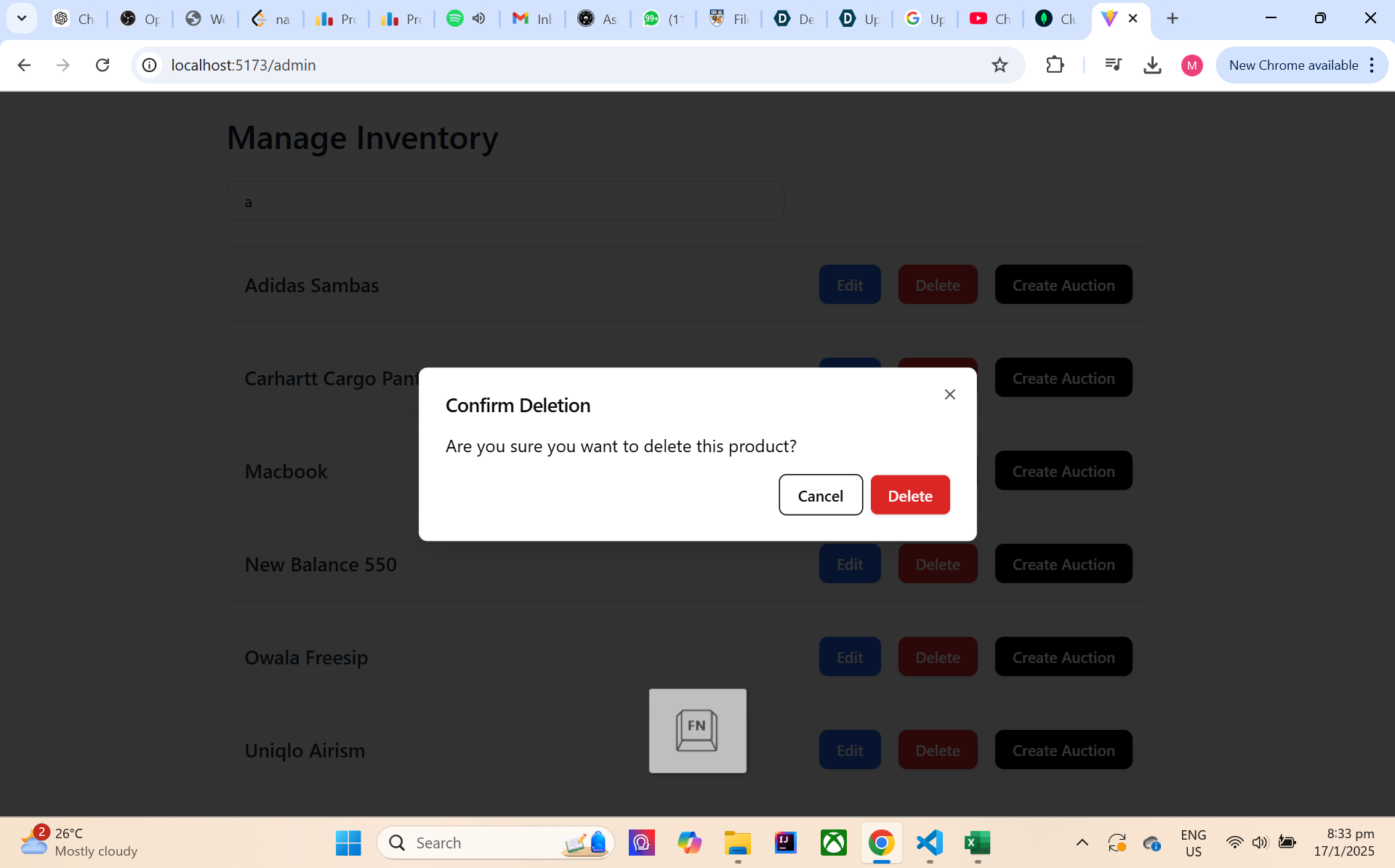
Task: Create Auction for Carhartt Cargo Pants
Action: coord(1064,378)
